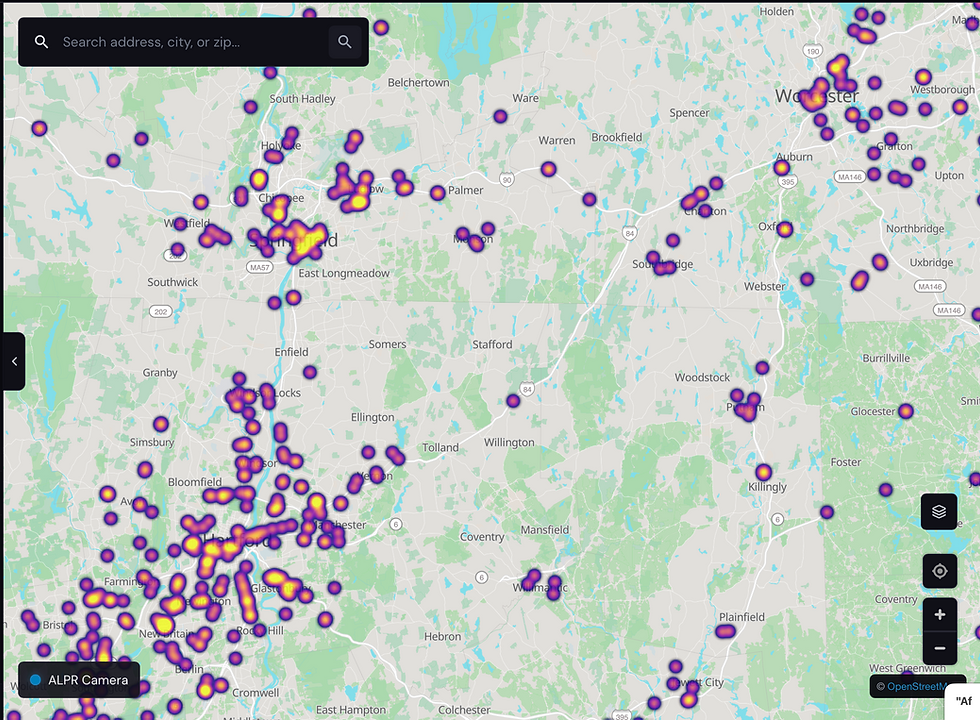Center map on my current location

click(x=939, y=571)
